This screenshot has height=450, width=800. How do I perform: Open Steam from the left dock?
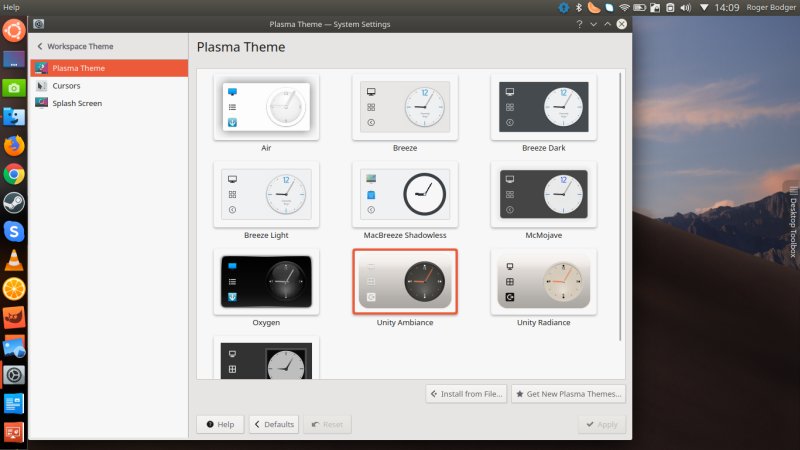tap(14, 203)
